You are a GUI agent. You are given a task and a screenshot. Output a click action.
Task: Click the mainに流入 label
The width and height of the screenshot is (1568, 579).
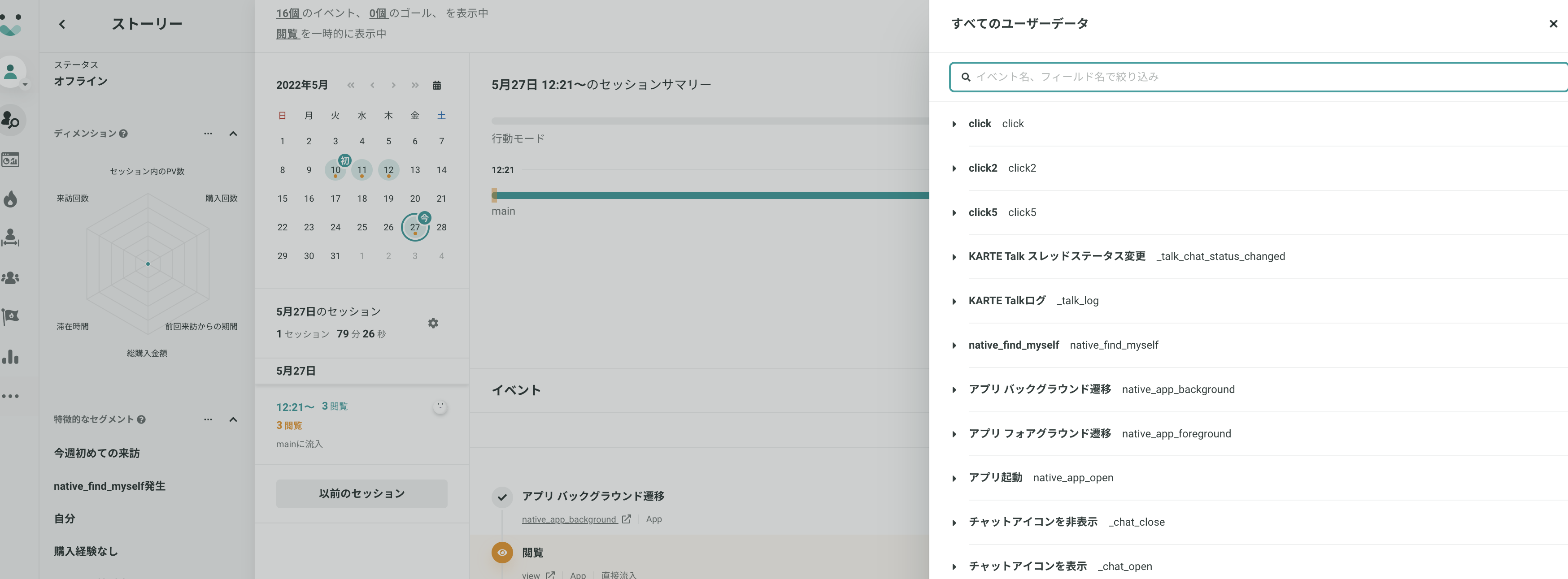300,444
